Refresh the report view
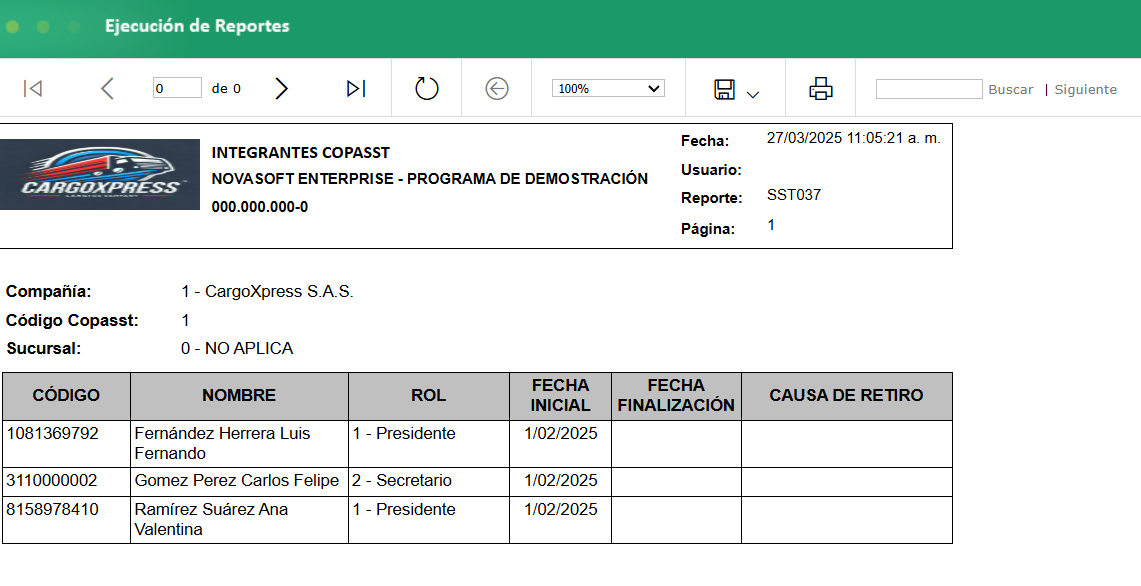This screenshot has width=1141, height=586. pos(425,88)
